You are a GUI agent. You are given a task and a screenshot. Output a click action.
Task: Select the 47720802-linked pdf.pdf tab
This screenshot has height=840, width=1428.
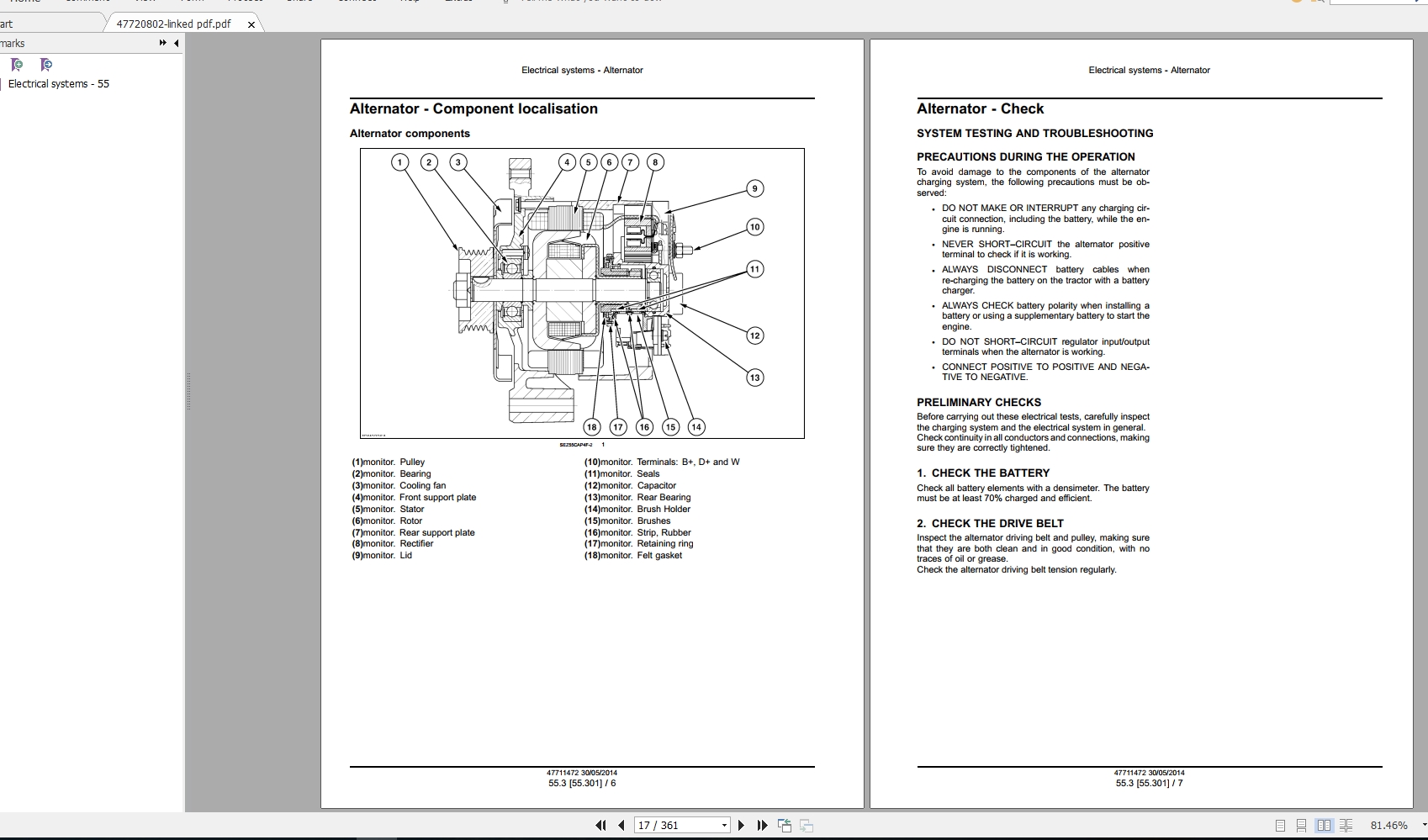click(x=173, y=24)
